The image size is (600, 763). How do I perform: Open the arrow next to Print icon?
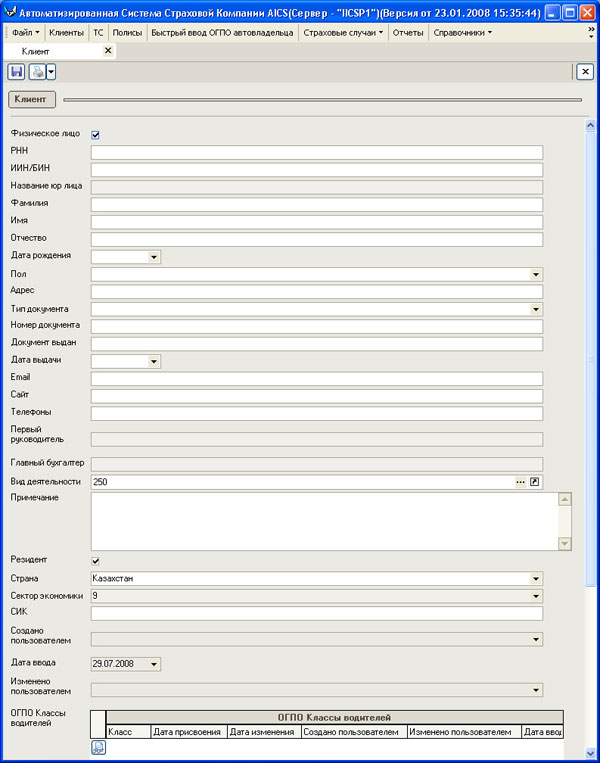pos(51,71)
